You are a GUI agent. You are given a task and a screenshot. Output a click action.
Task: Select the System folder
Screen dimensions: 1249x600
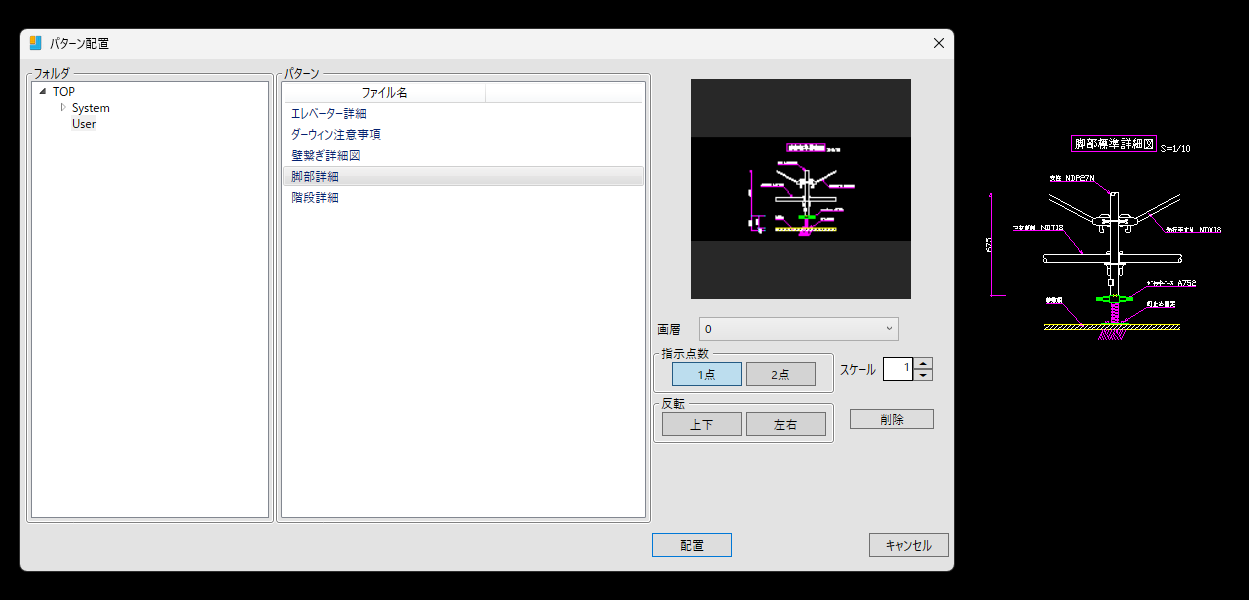point(90,108)
